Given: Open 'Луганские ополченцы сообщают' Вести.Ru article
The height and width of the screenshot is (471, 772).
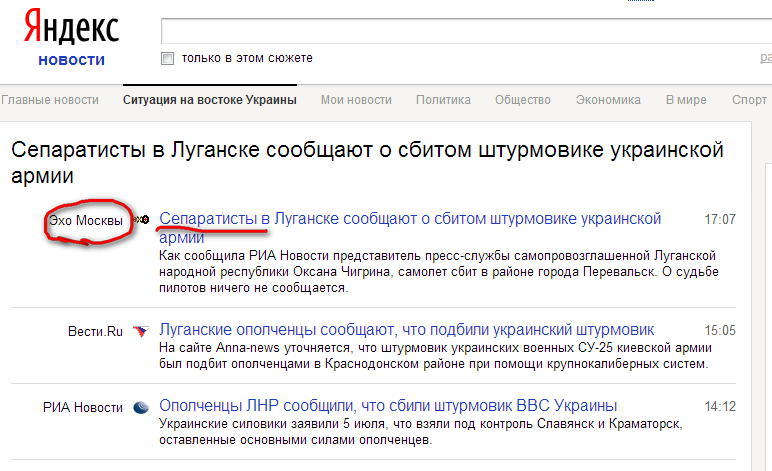Looking at the screenshot, I should [407, 329].
